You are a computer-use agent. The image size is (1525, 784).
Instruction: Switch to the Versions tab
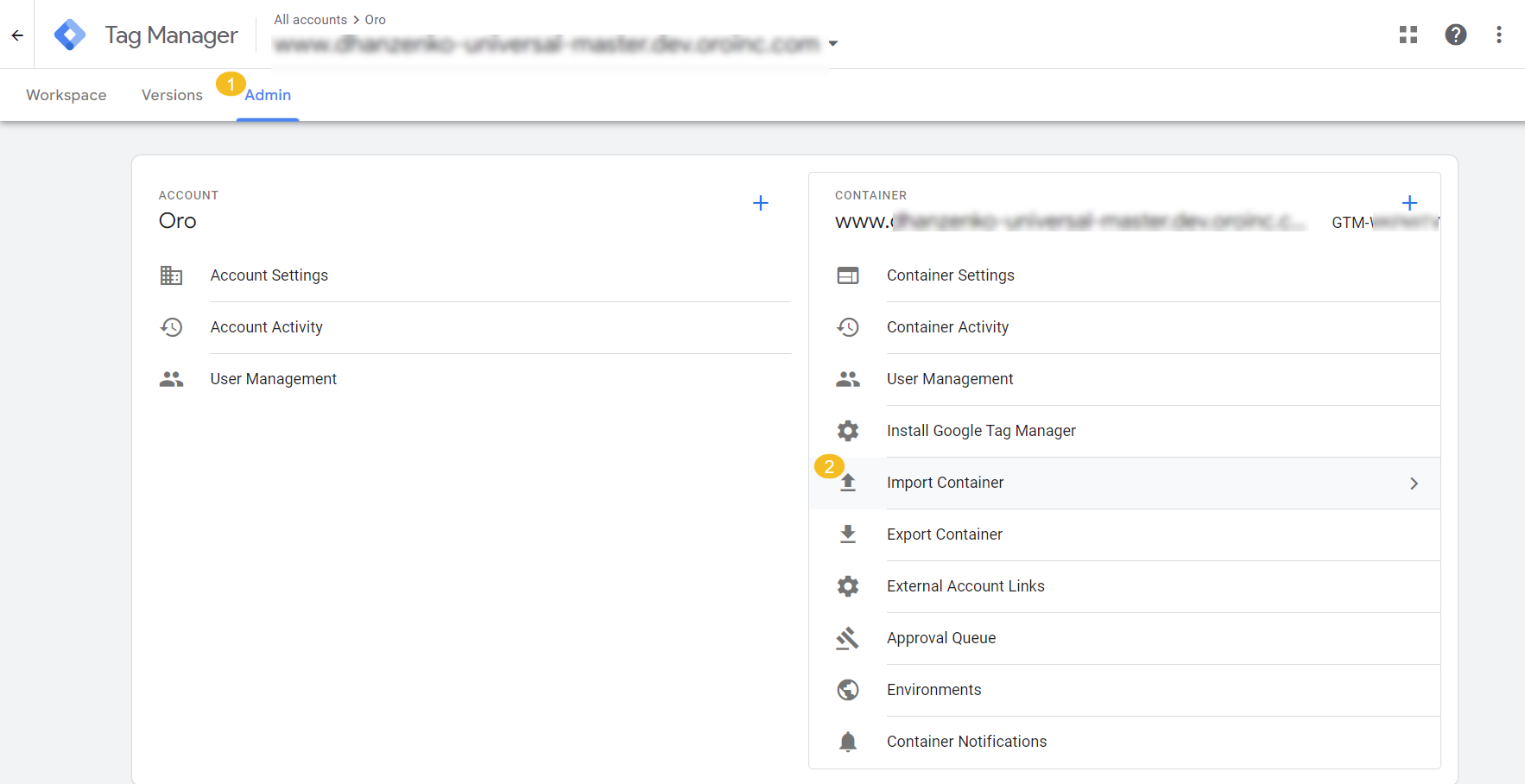pos(172,95)
